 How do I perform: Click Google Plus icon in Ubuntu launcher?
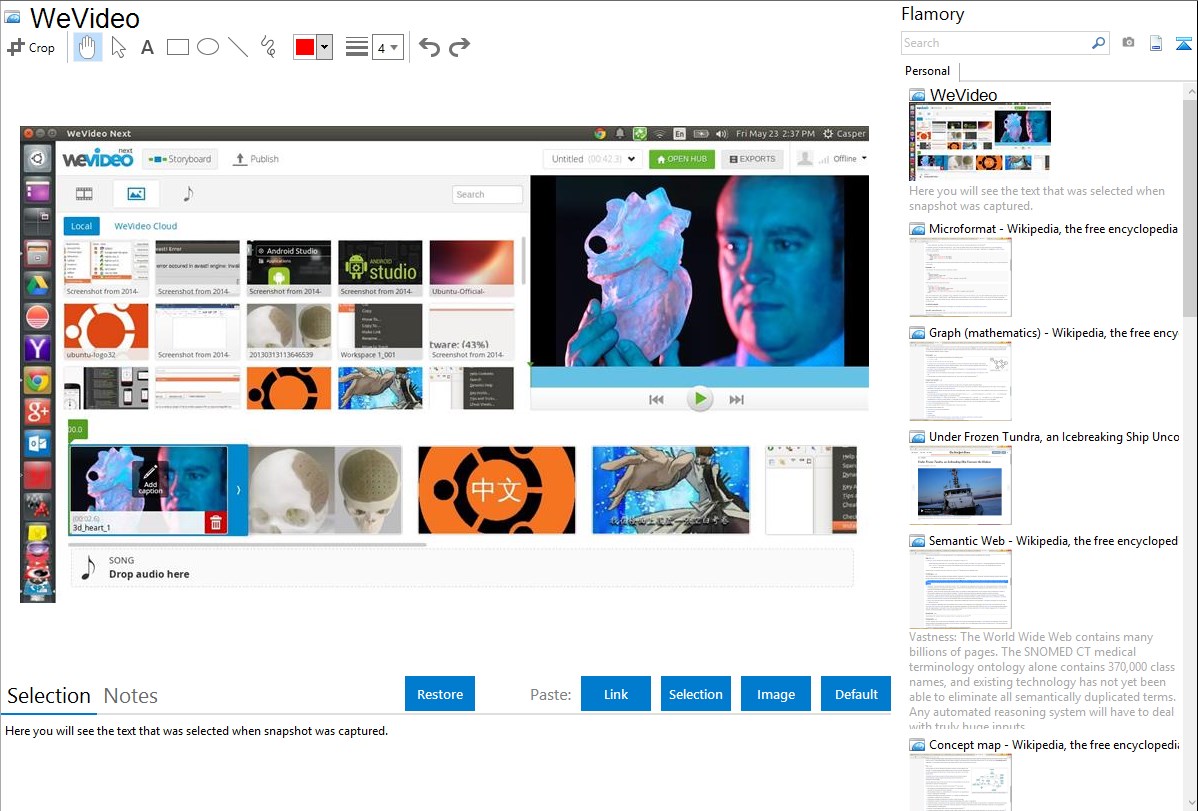(x=37, y=411)
